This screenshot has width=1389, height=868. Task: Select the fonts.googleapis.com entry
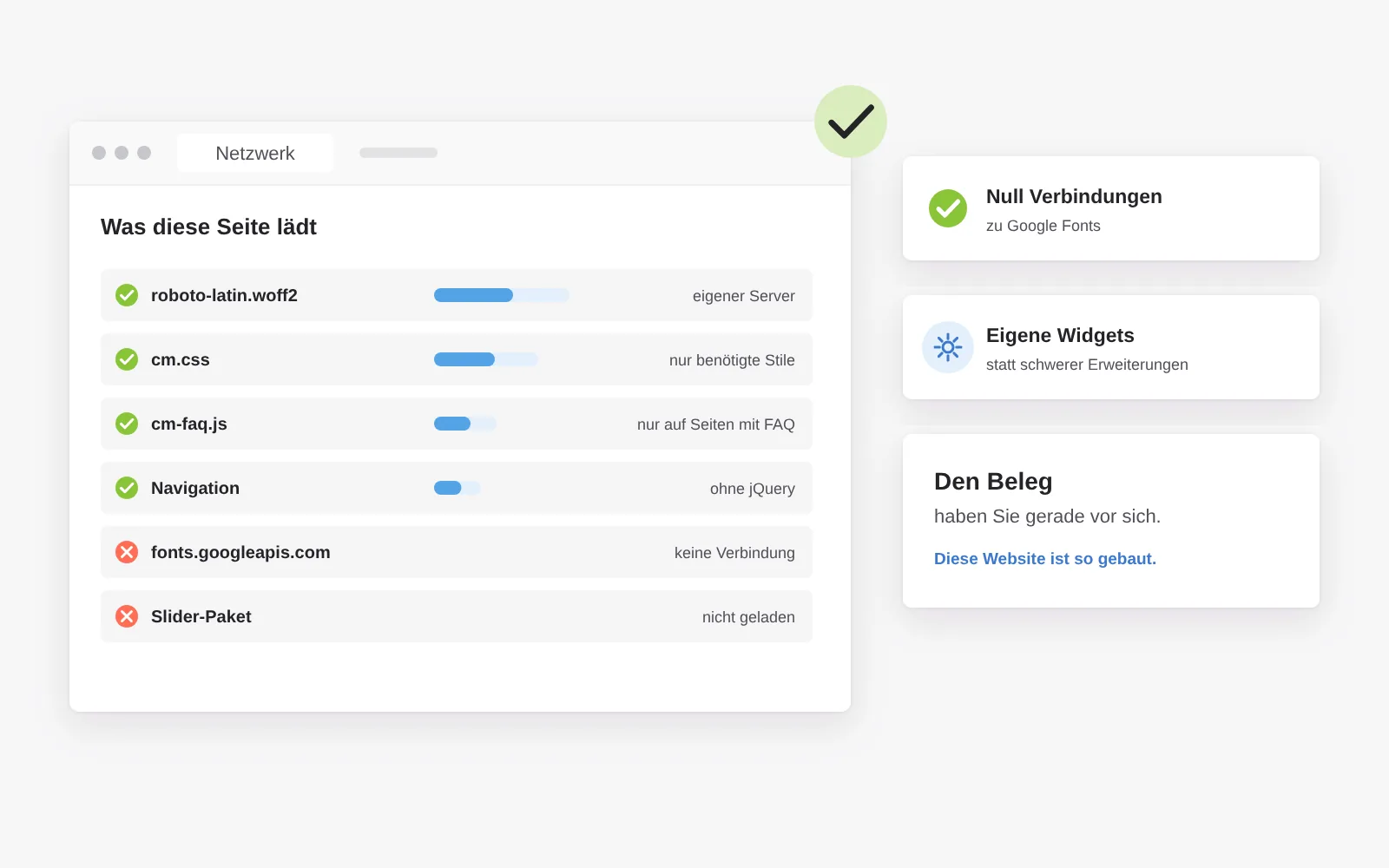pos(240,552)
